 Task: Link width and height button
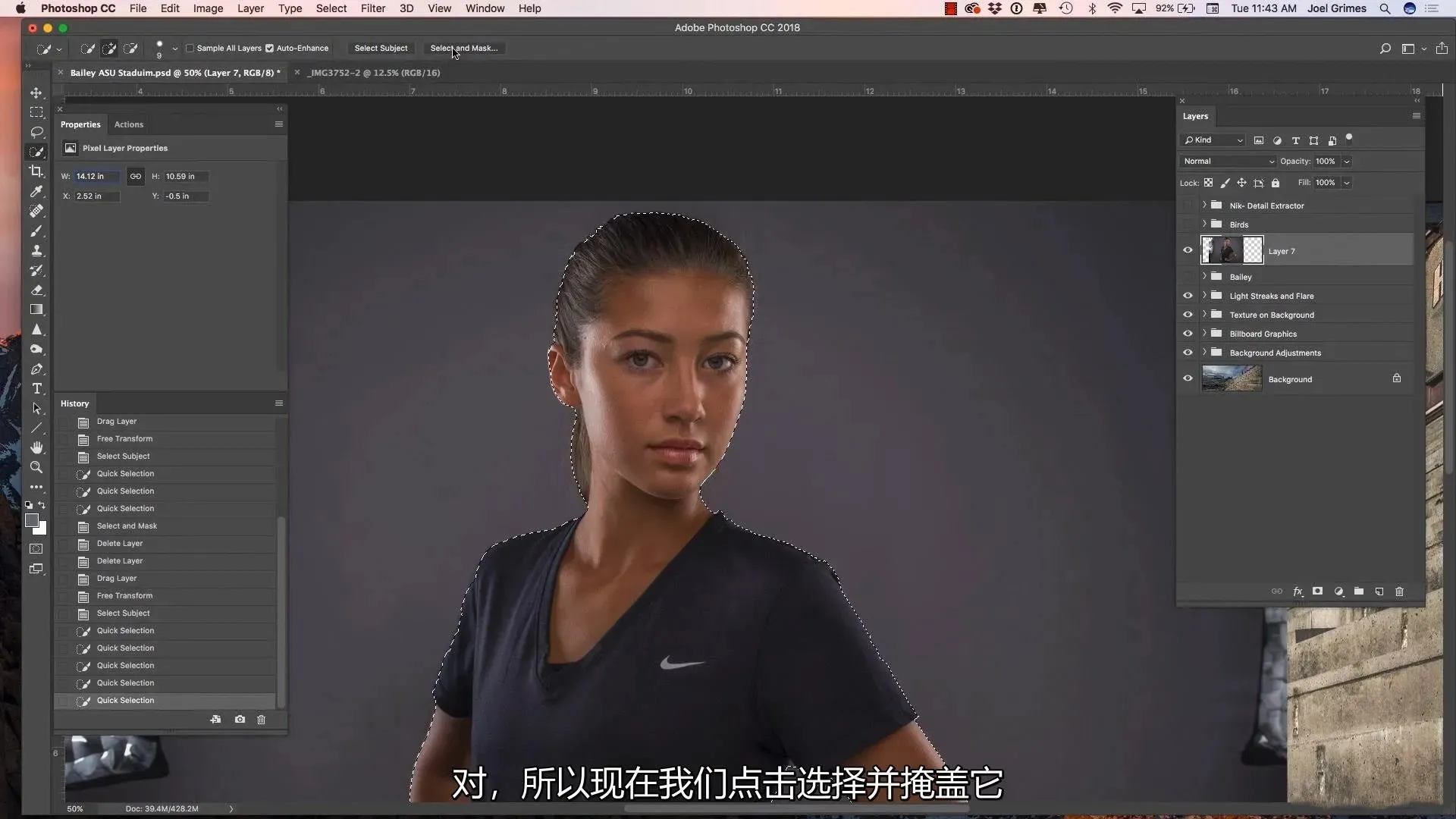pos(135,177)
